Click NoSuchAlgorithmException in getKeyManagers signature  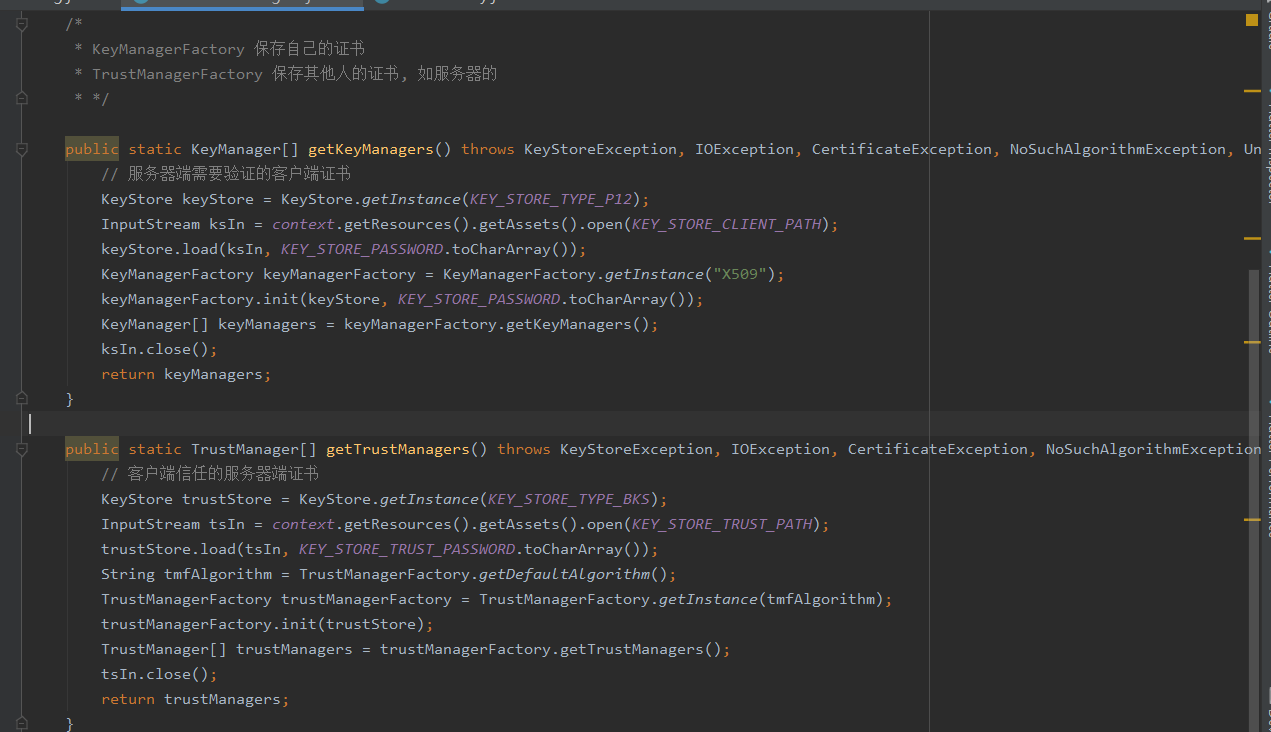pos(1117,149)
